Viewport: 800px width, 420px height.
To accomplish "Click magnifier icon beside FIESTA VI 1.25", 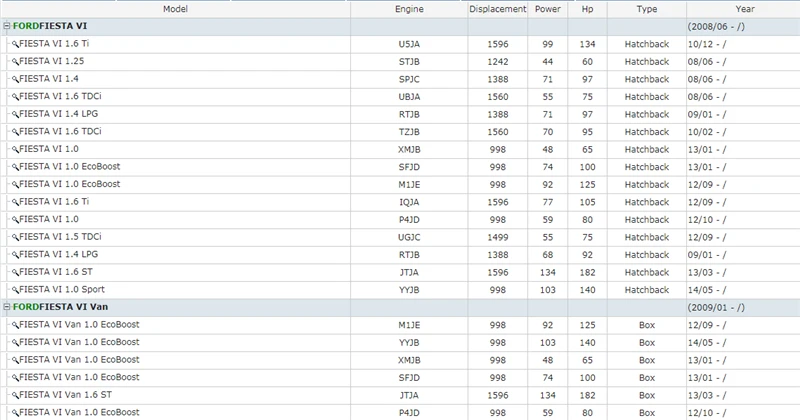I will point(15,62).
